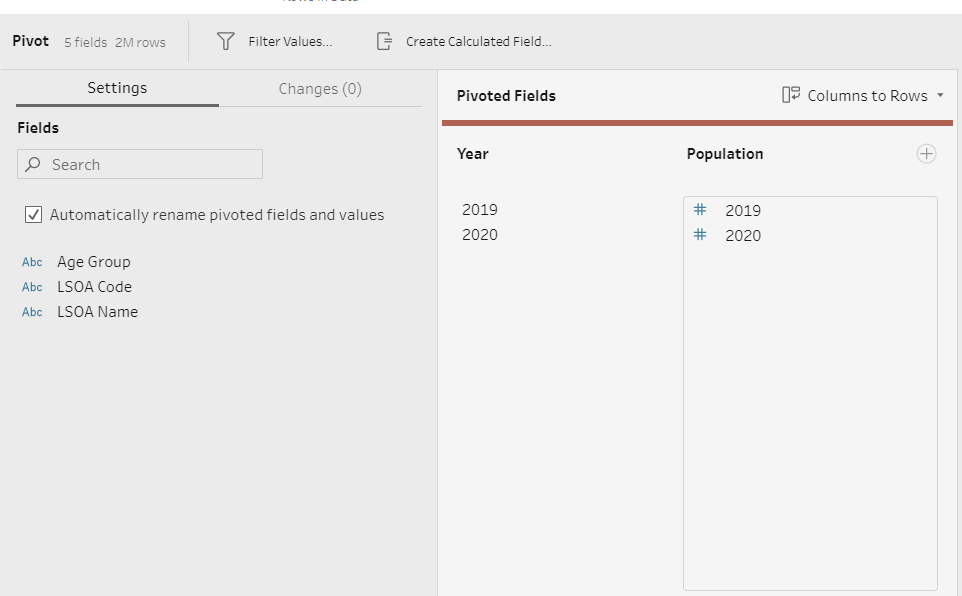Toggle Automatically rename pivoted fields checkbox

(33, 215)
